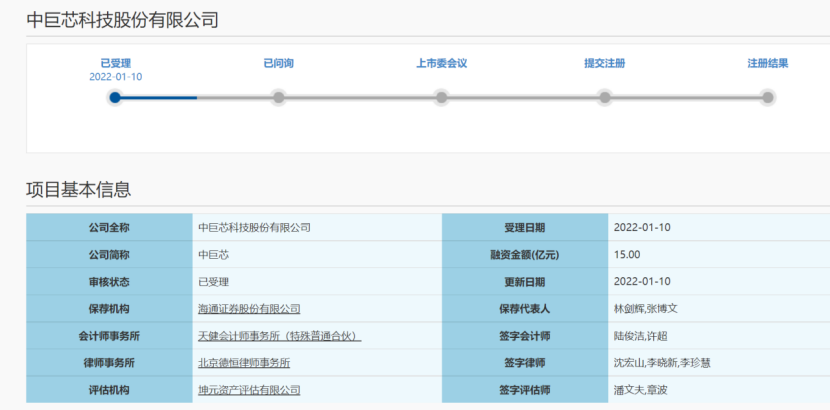Click the 公司全称 header cell
The image size is (830, 410).
point(109,227)
